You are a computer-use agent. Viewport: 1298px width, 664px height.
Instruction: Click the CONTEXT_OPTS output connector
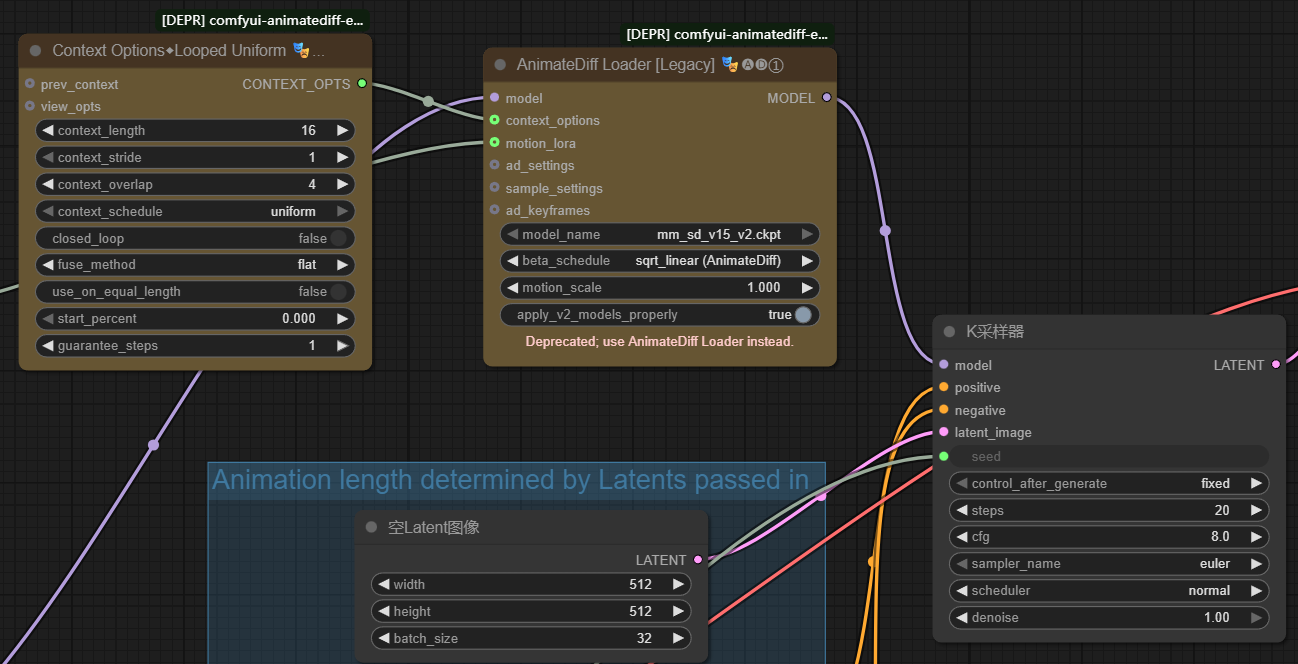click(361, 84)
